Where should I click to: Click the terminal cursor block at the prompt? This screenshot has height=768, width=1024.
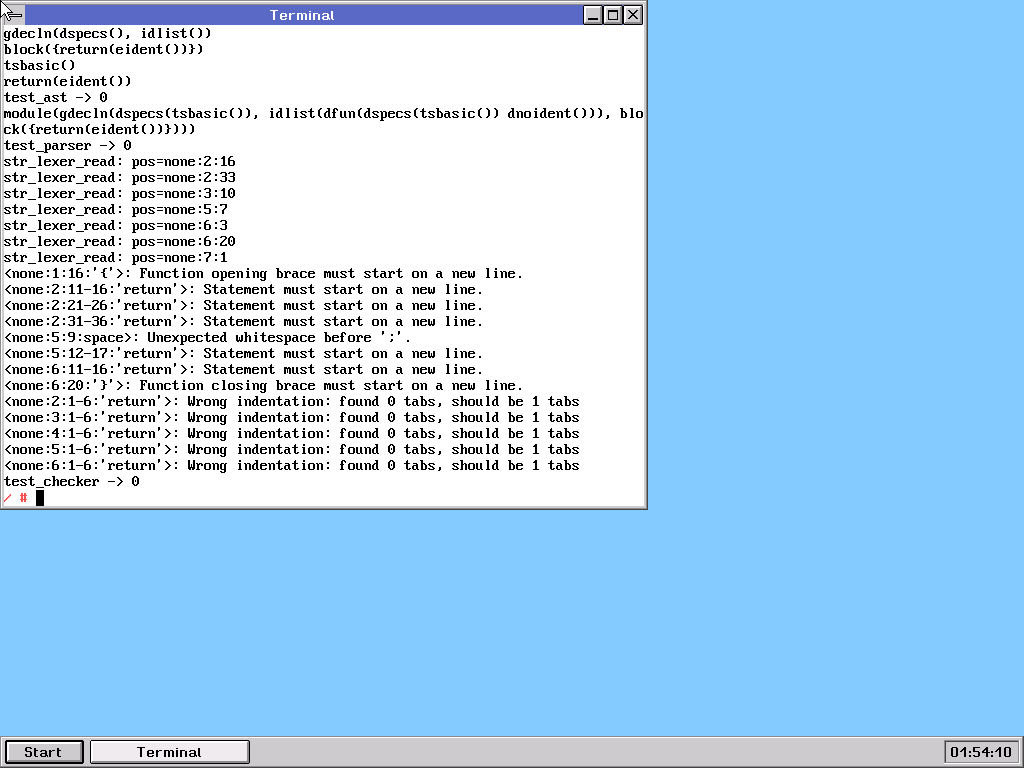[40, 497]
